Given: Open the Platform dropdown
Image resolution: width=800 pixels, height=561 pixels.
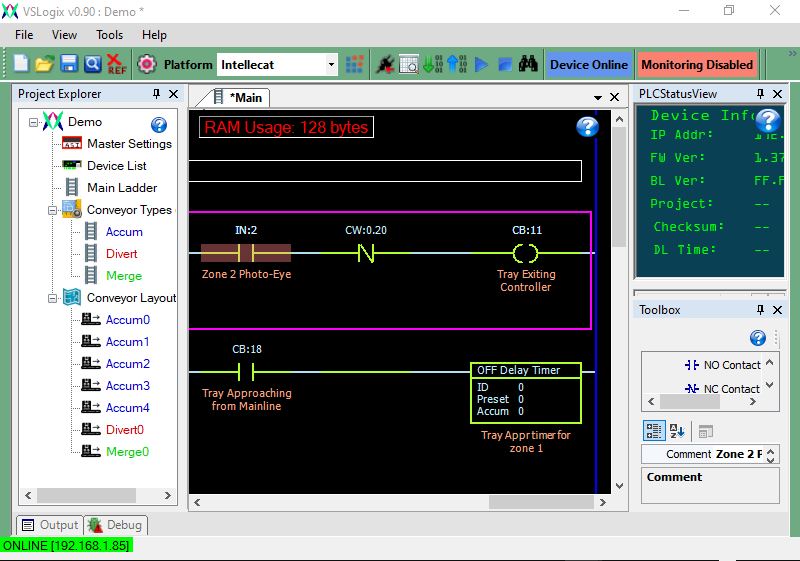Looking at the screenshot, I should (x=332, y=65).
